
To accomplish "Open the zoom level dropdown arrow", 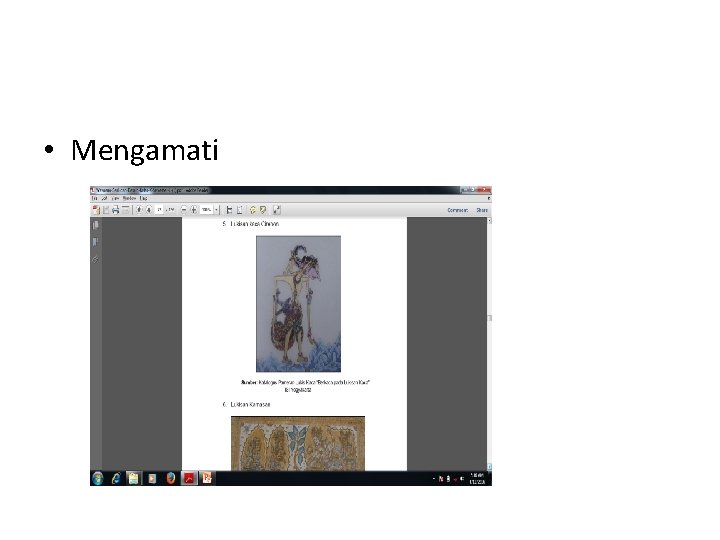I will [216, 210].
